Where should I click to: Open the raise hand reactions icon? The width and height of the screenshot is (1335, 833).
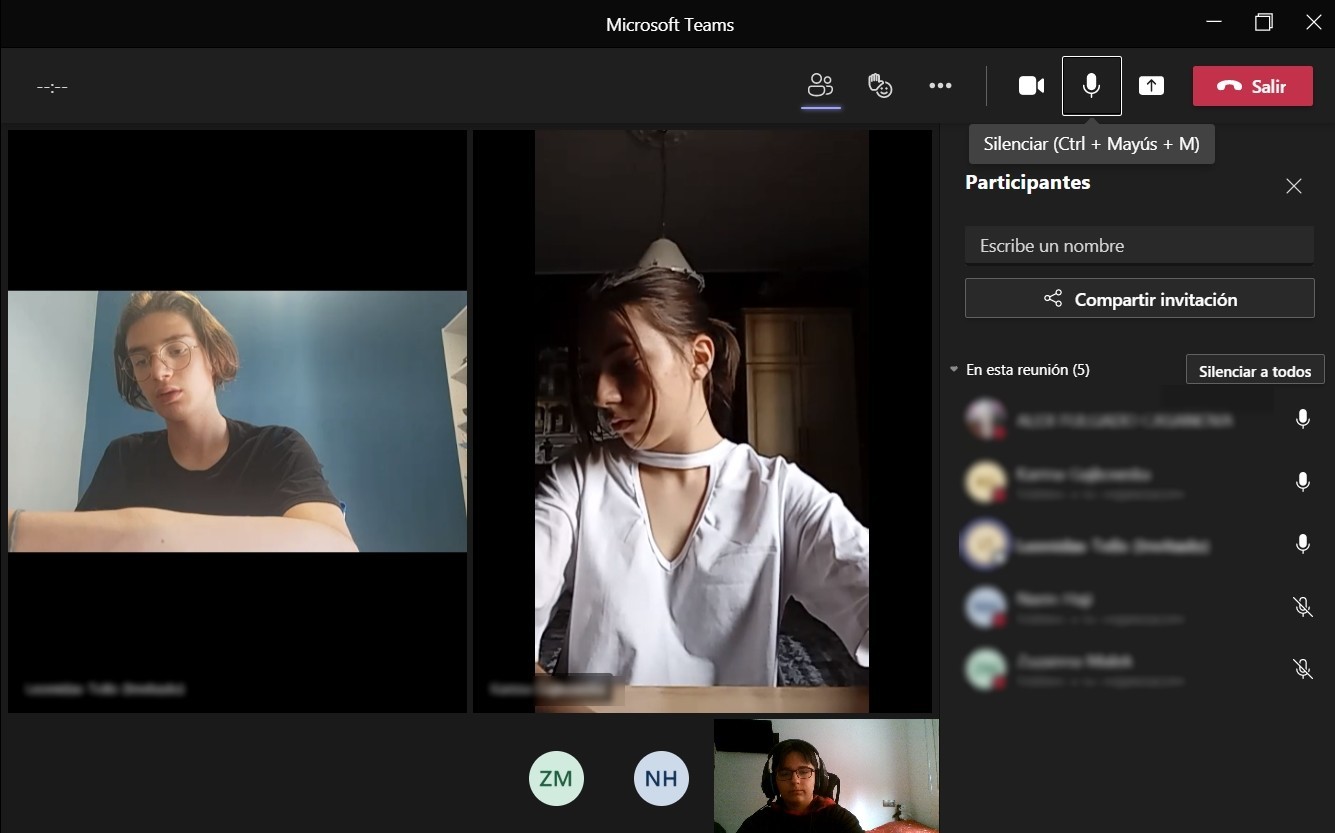click(880, 86)
